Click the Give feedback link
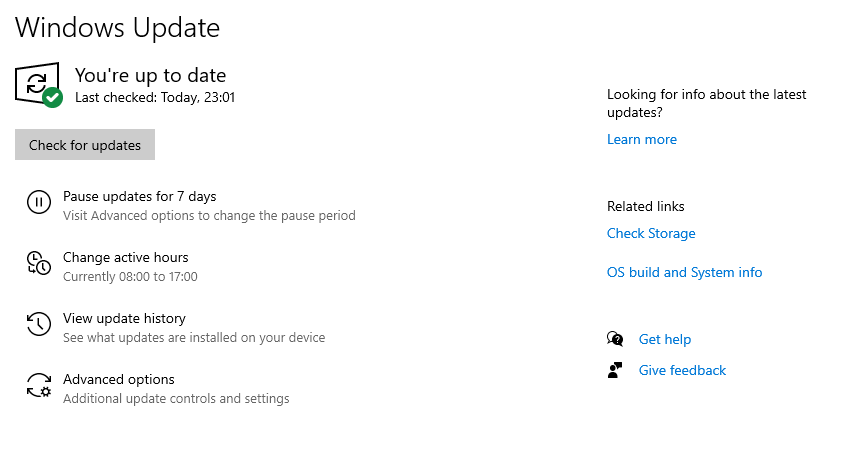The width and height of the screenshot is (848, 460). click(x=683, y=370)
